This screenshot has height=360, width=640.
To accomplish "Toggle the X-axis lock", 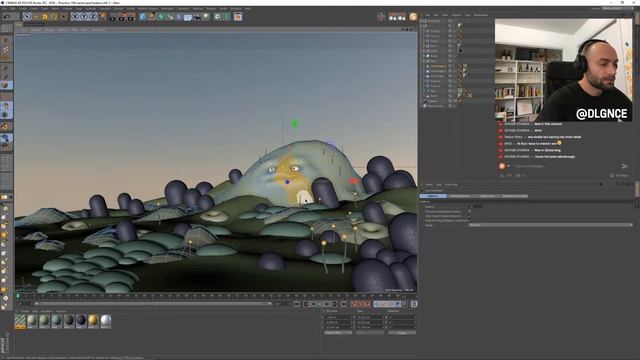I will pyautogui.click(x=75, y=16).
